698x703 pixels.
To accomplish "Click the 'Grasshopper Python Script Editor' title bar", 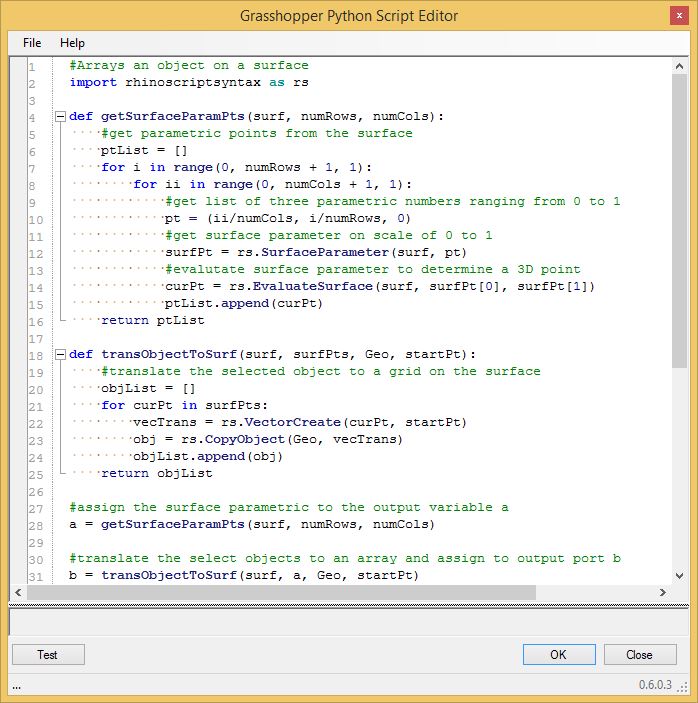I will point(349,16).
